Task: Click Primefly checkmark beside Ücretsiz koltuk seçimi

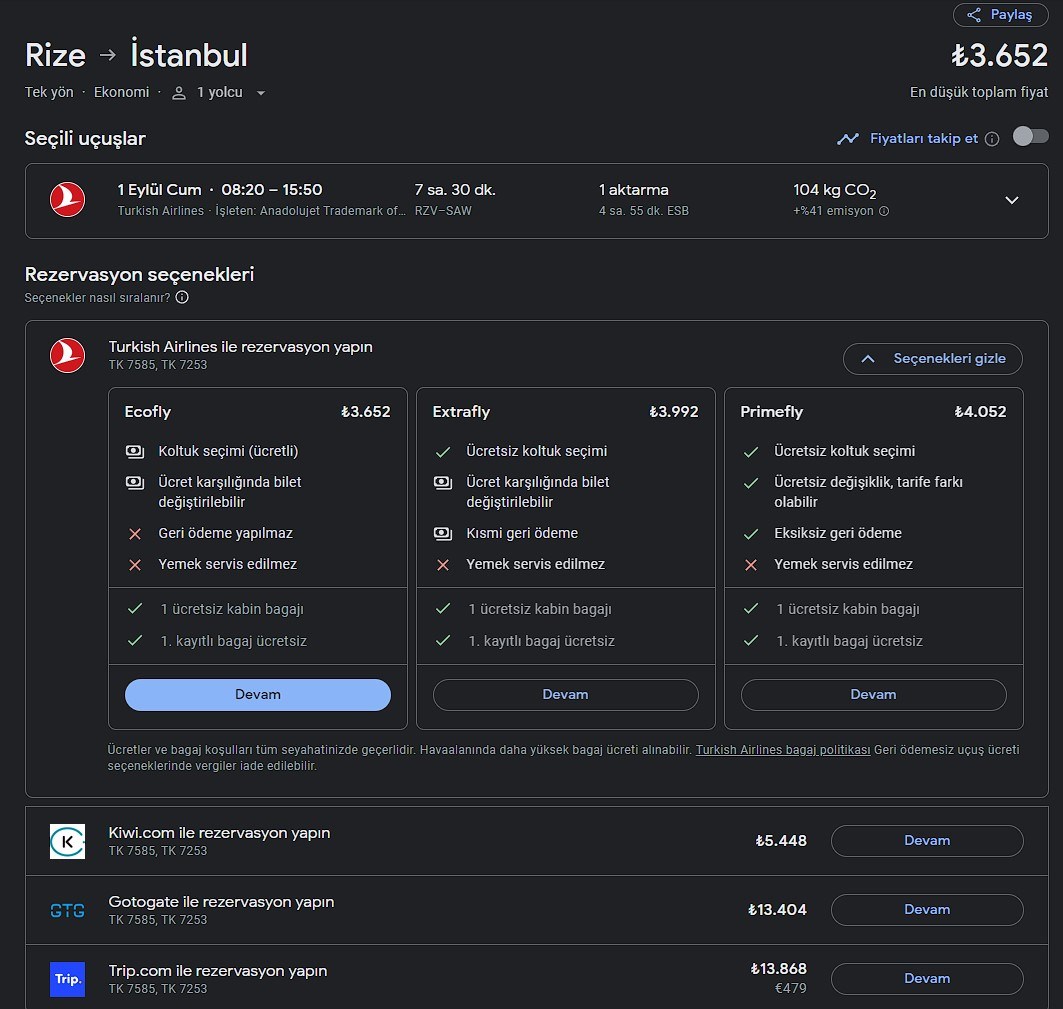Action: [750, 452]
